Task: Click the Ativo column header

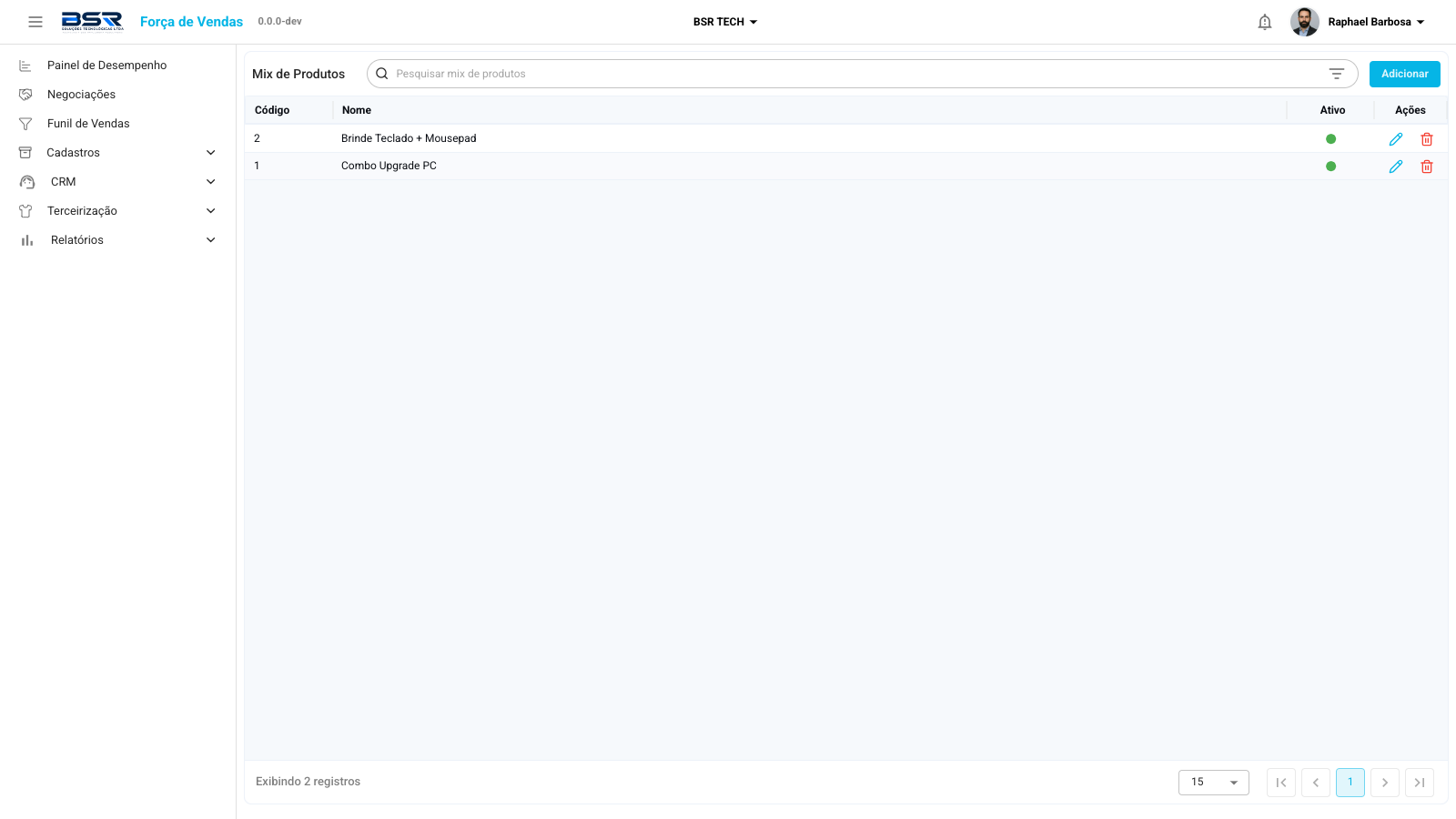Action: click(1332, 110)
